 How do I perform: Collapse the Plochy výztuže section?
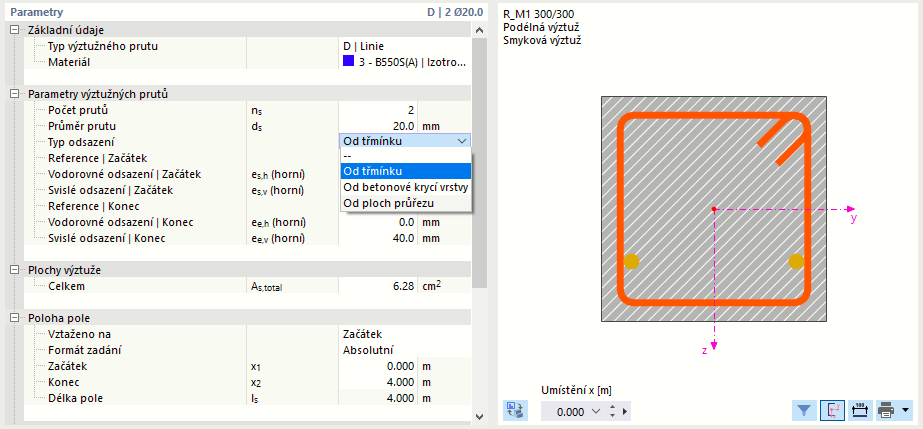tap(15, 270)
